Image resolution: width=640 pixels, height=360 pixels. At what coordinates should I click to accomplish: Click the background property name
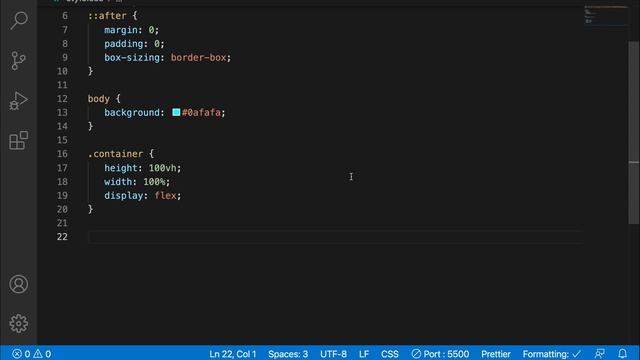click(x=132, y=112)
